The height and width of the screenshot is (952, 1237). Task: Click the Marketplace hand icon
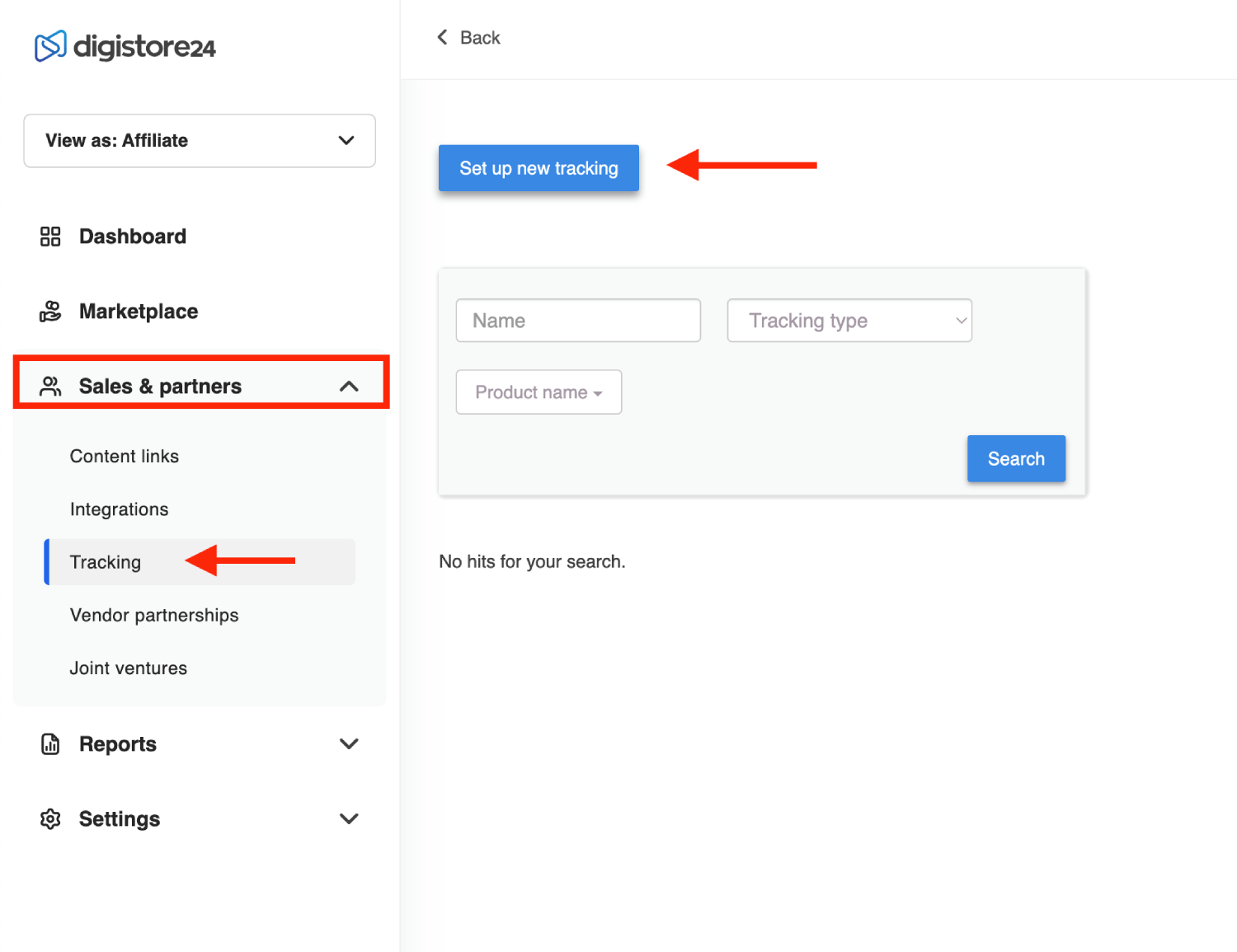50,312
